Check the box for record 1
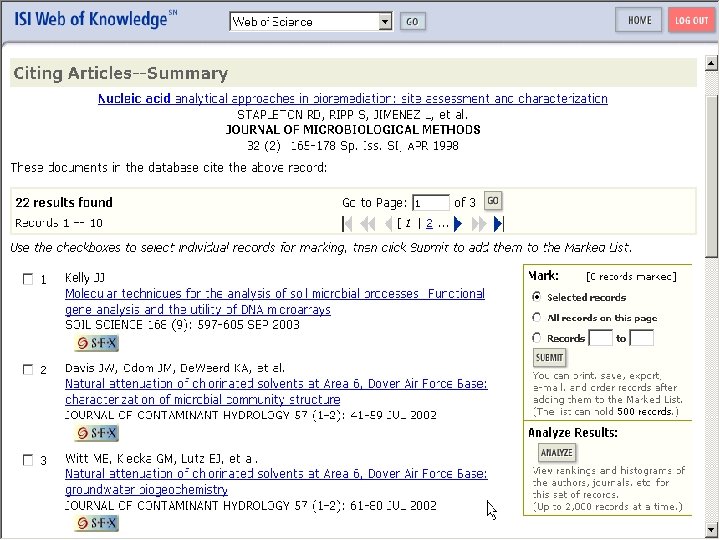This screenshot has width=720, height=540. pos(28,279)
